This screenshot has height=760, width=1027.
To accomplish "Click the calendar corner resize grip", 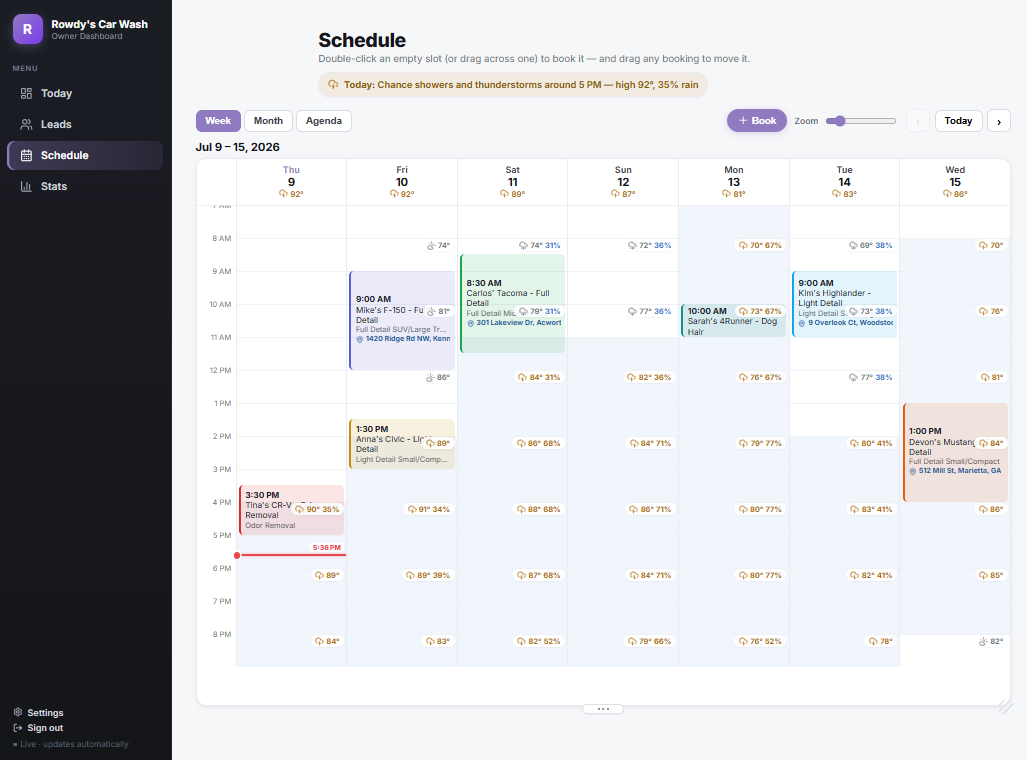I will [1005, 706].
